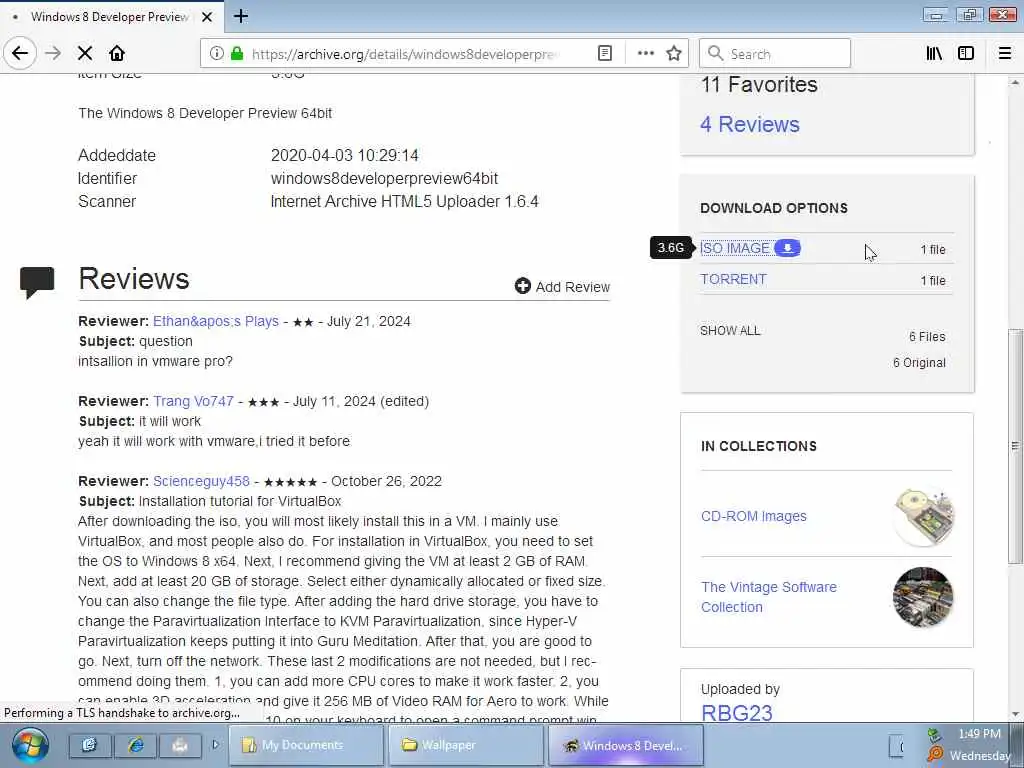1024x768 pixels.
Task: Open the TORRENT download link
Action: pyautogui.click(x=733, y=280)
